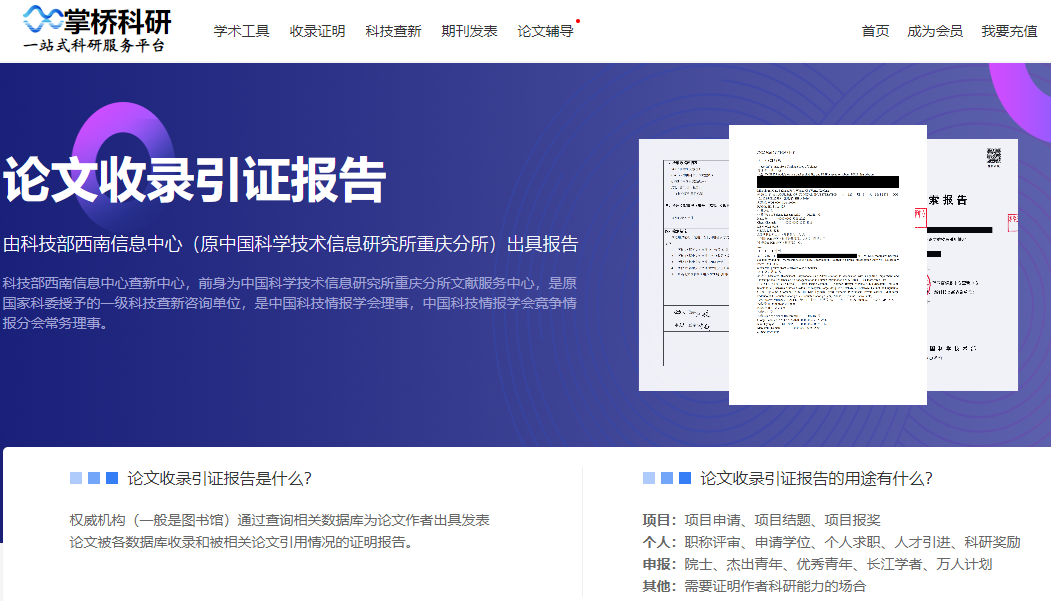Click the center report sample thumbnail

tap(828, 265)
